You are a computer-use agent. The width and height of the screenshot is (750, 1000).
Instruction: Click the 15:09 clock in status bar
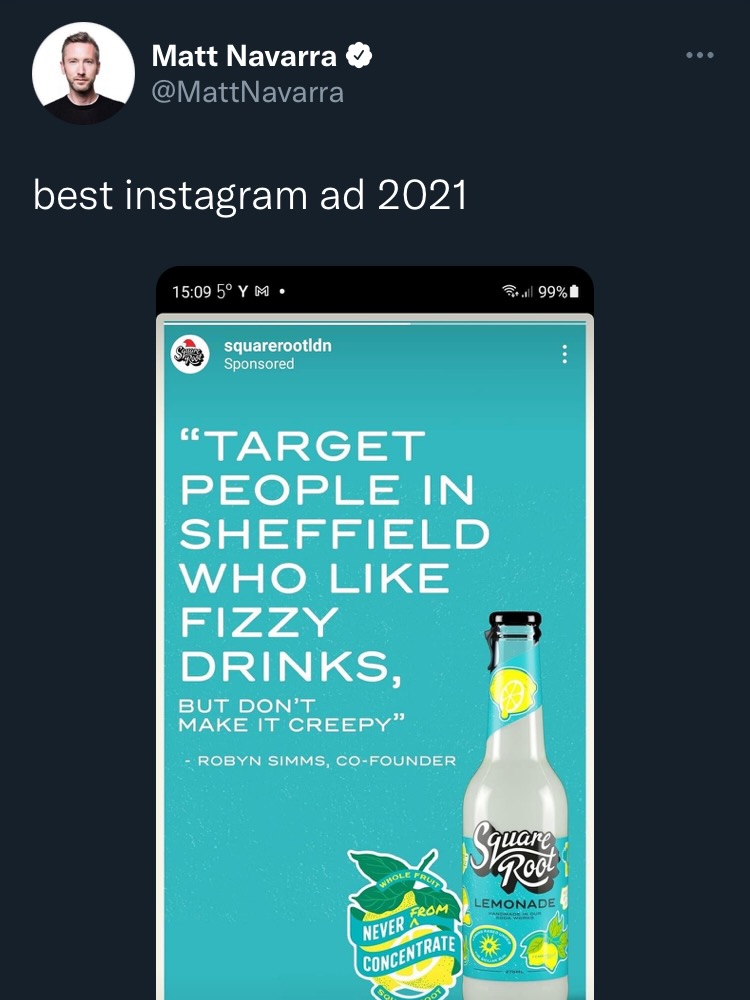click(191, 291)
